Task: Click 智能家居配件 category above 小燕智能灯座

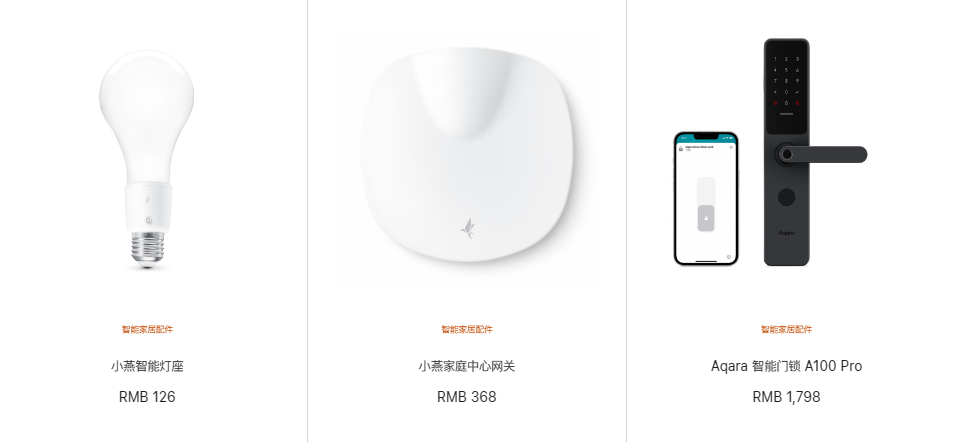Action: 147,330
